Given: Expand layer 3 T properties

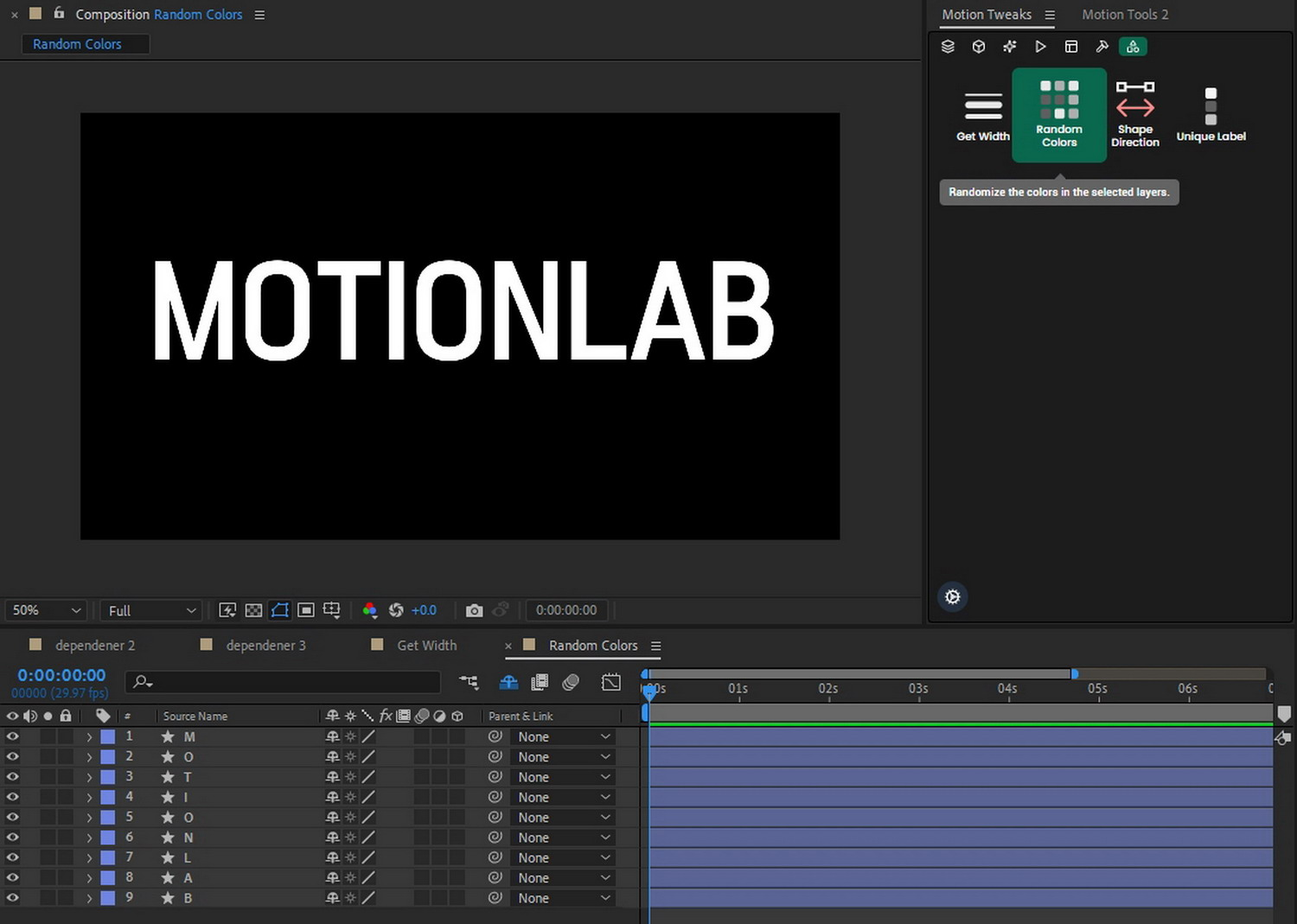Looking at the screenshot, I should click(x=89, y=777).
